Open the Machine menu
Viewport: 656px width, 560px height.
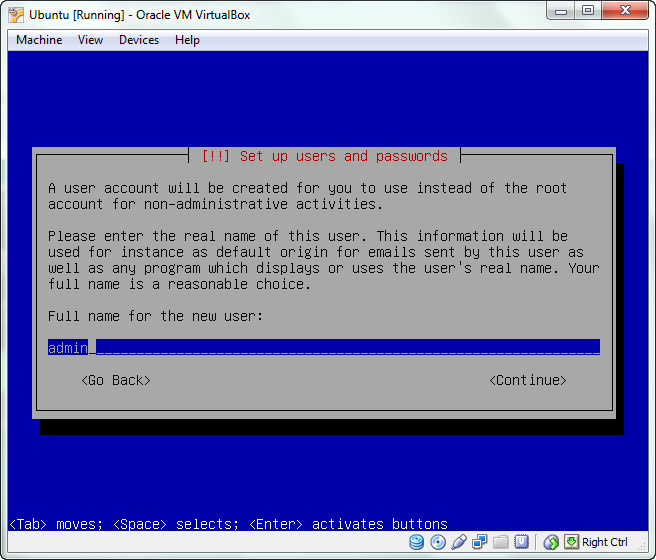coord(39,40)
